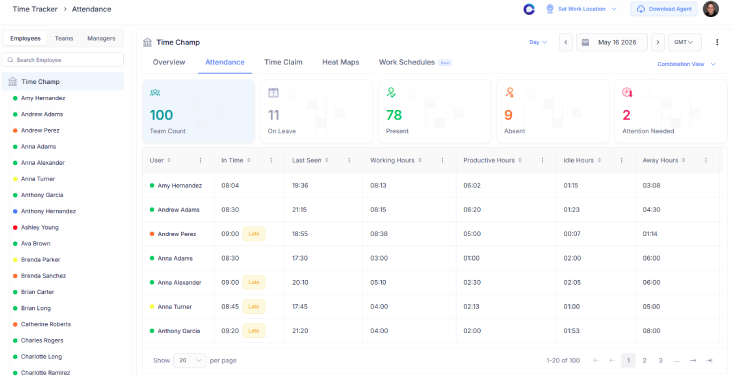
Task: Click Anna Adams in the table
Action: click(175, 258)
